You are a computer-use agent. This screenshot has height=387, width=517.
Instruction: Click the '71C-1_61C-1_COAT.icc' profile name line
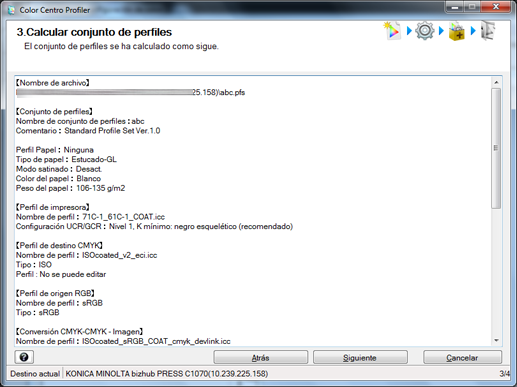coord(90,217)
